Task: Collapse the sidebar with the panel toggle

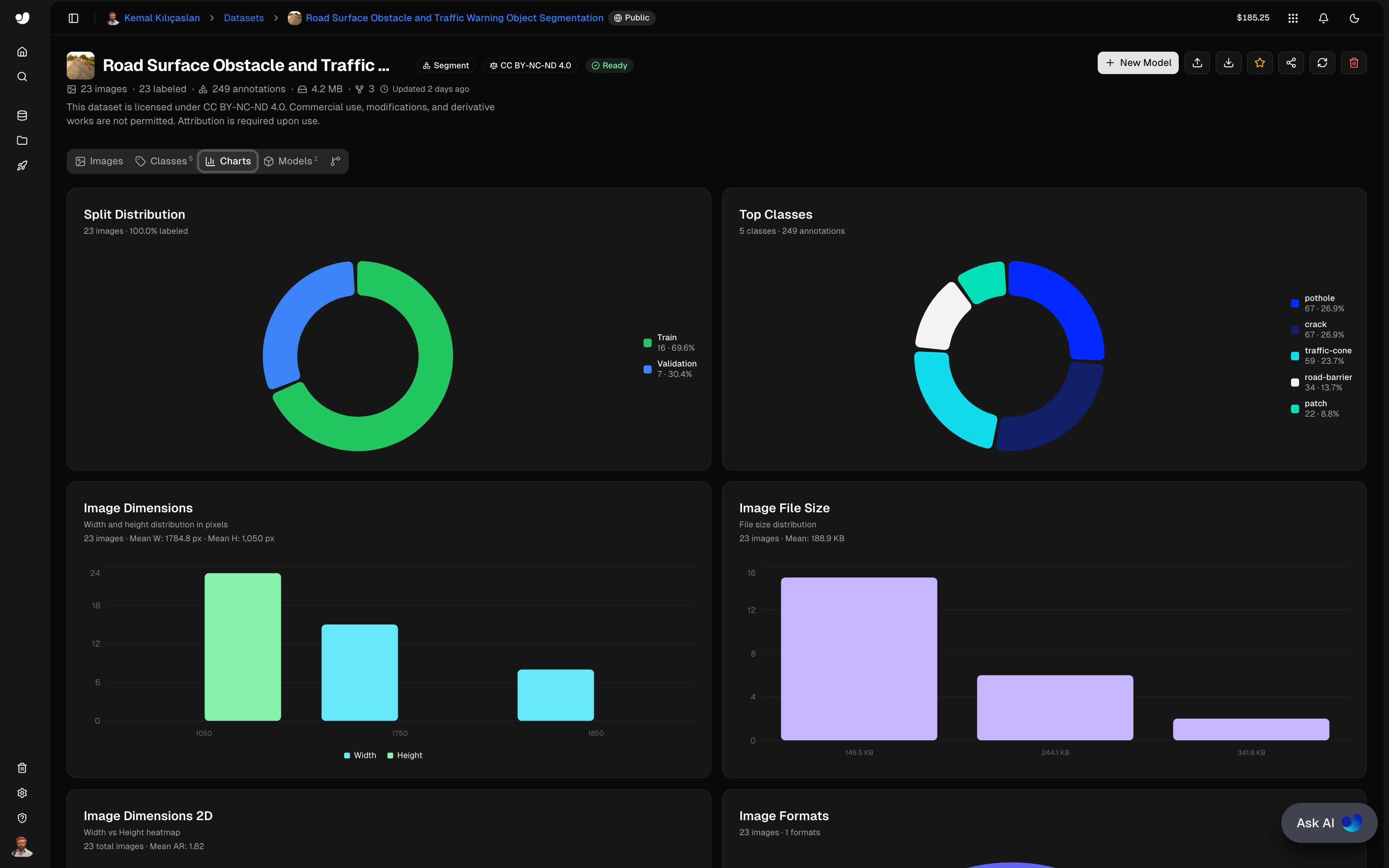Action: (x=73, y=18)
